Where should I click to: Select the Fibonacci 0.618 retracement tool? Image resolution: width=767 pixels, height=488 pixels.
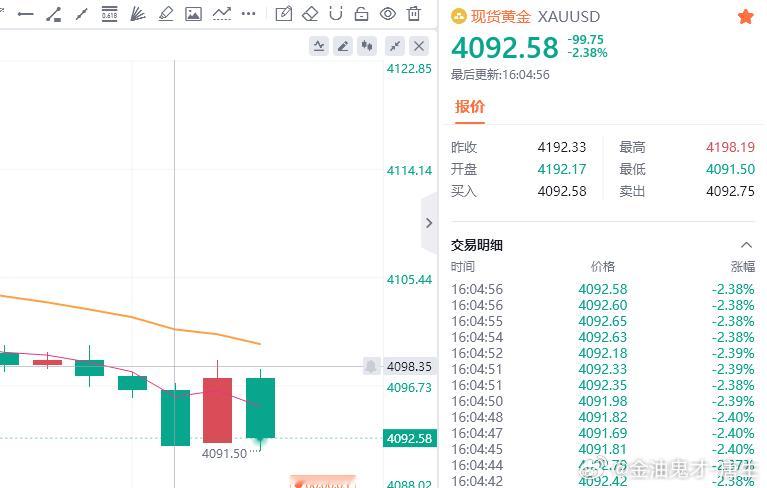pyautogui.click(x=110, y=14)
